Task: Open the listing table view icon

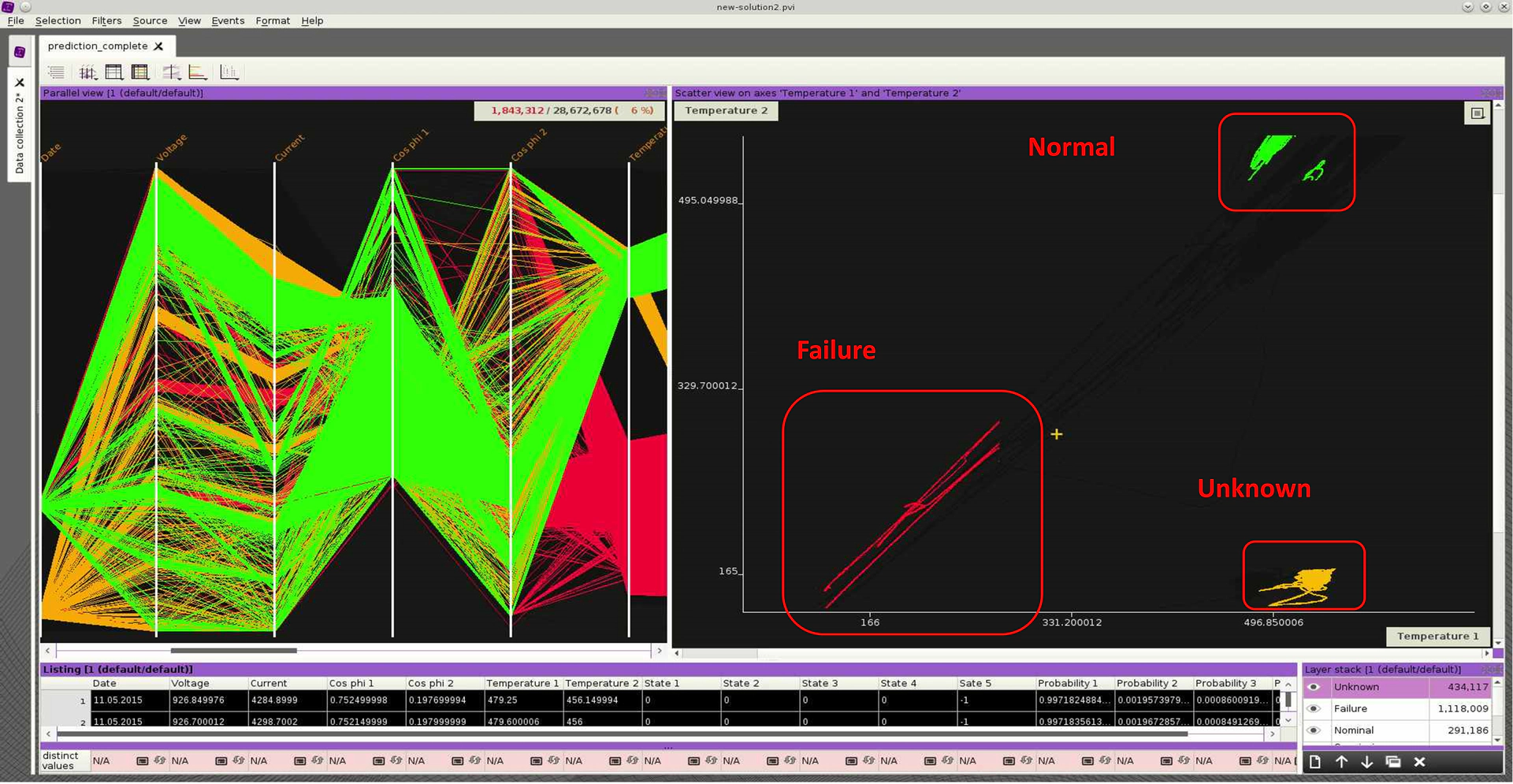Action: [x=114, y=72]
